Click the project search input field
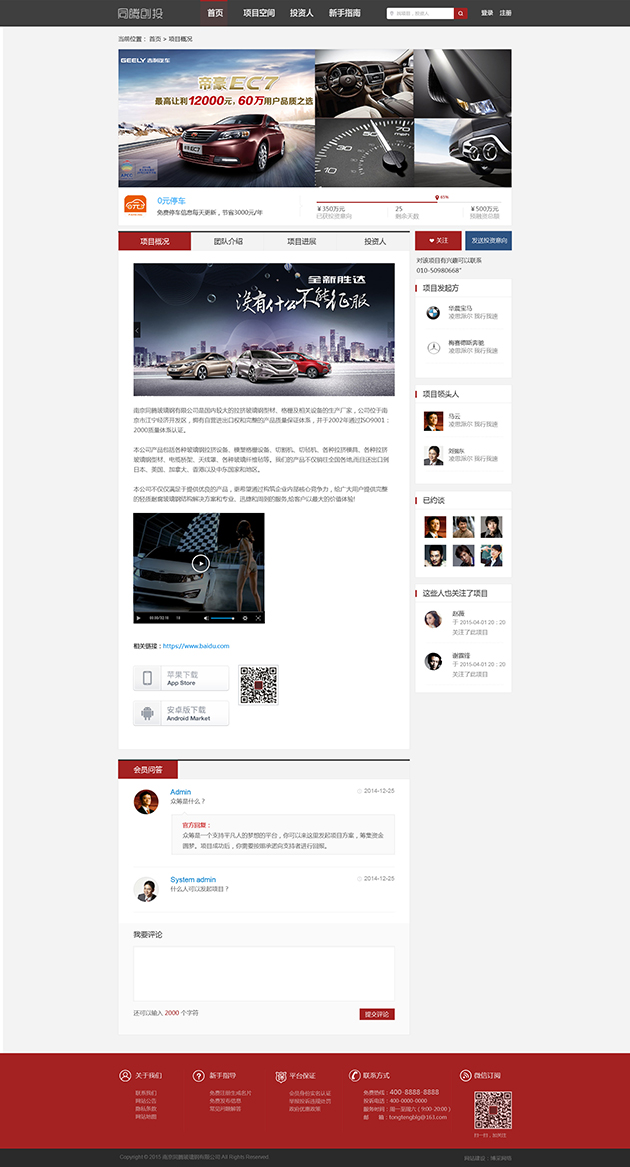 tap(420, 13)
